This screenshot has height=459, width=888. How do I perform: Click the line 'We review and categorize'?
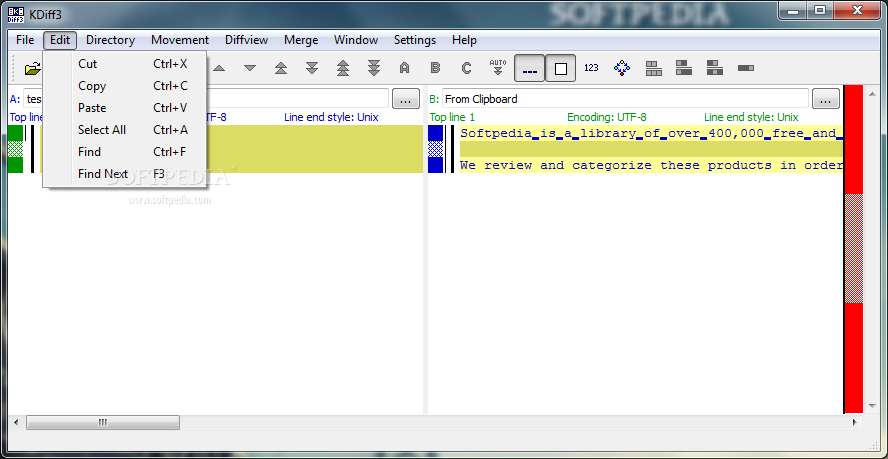(651, 165)
